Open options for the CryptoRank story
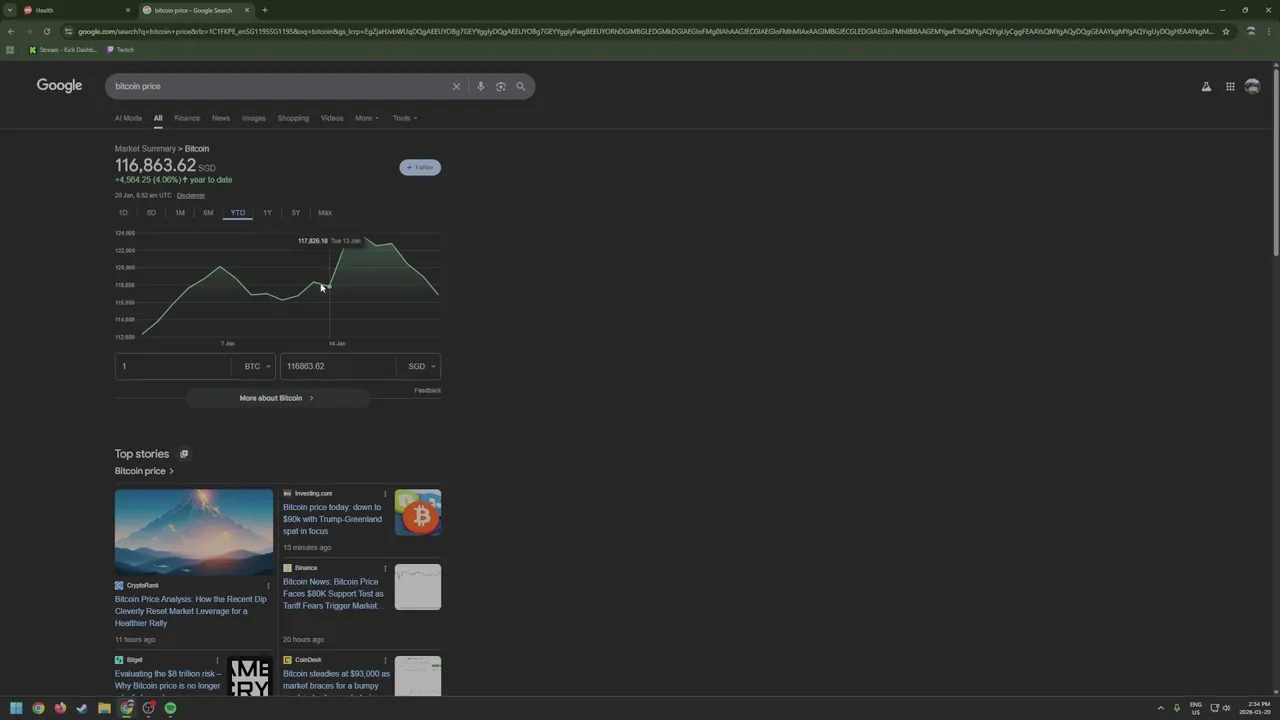This screenshot has width=1280, height=720. pyautogui.click(x=268, y=586)
